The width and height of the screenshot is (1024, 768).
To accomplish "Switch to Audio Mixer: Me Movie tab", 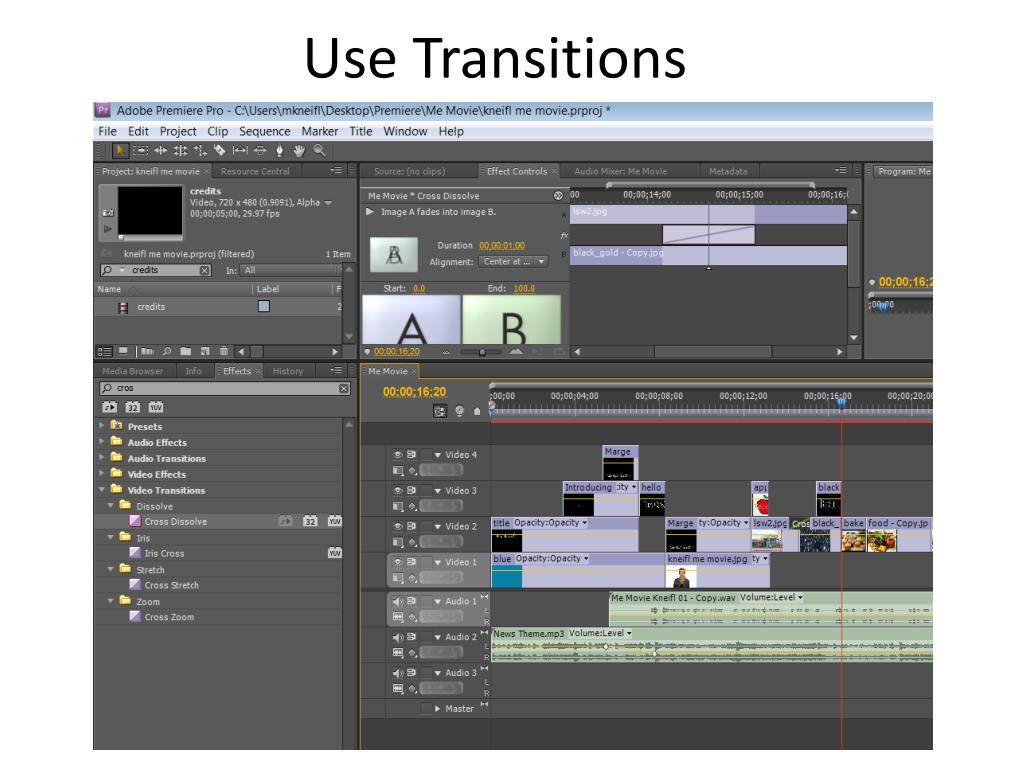I will pos(620,171).
